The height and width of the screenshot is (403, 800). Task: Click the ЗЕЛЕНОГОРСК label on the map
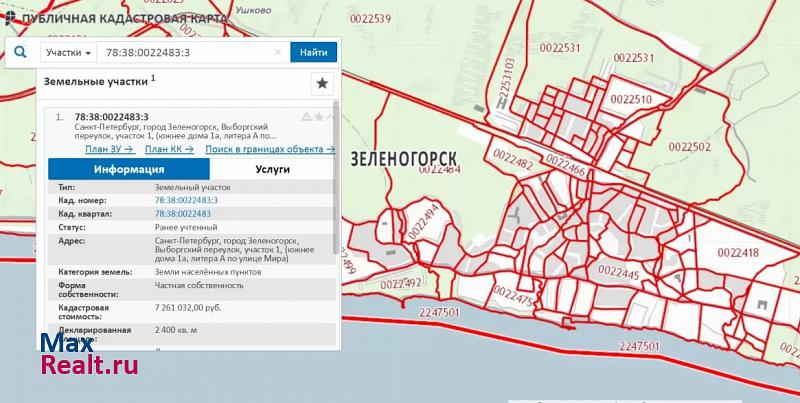coord(403,160)
